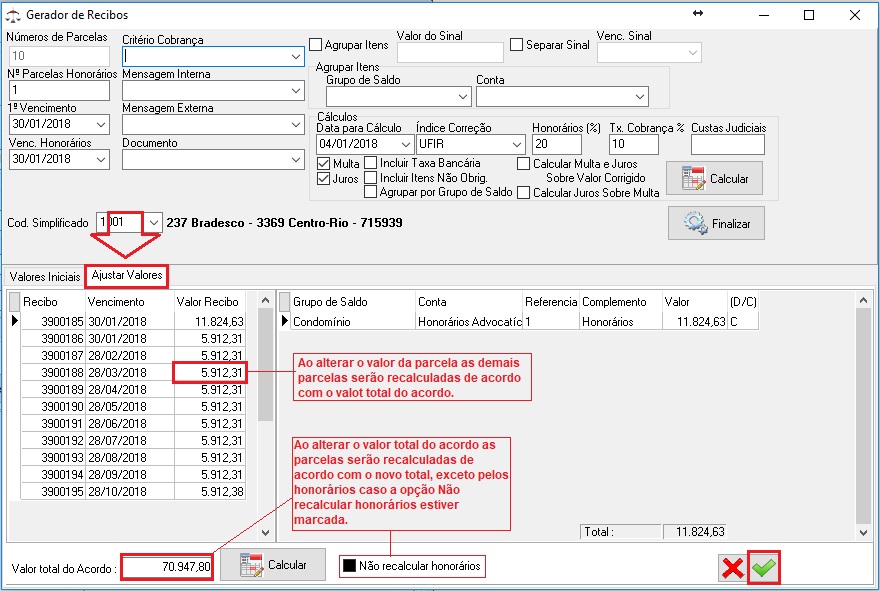Click the row pointer beside Condomínio
880x591 pixels.
284,321
